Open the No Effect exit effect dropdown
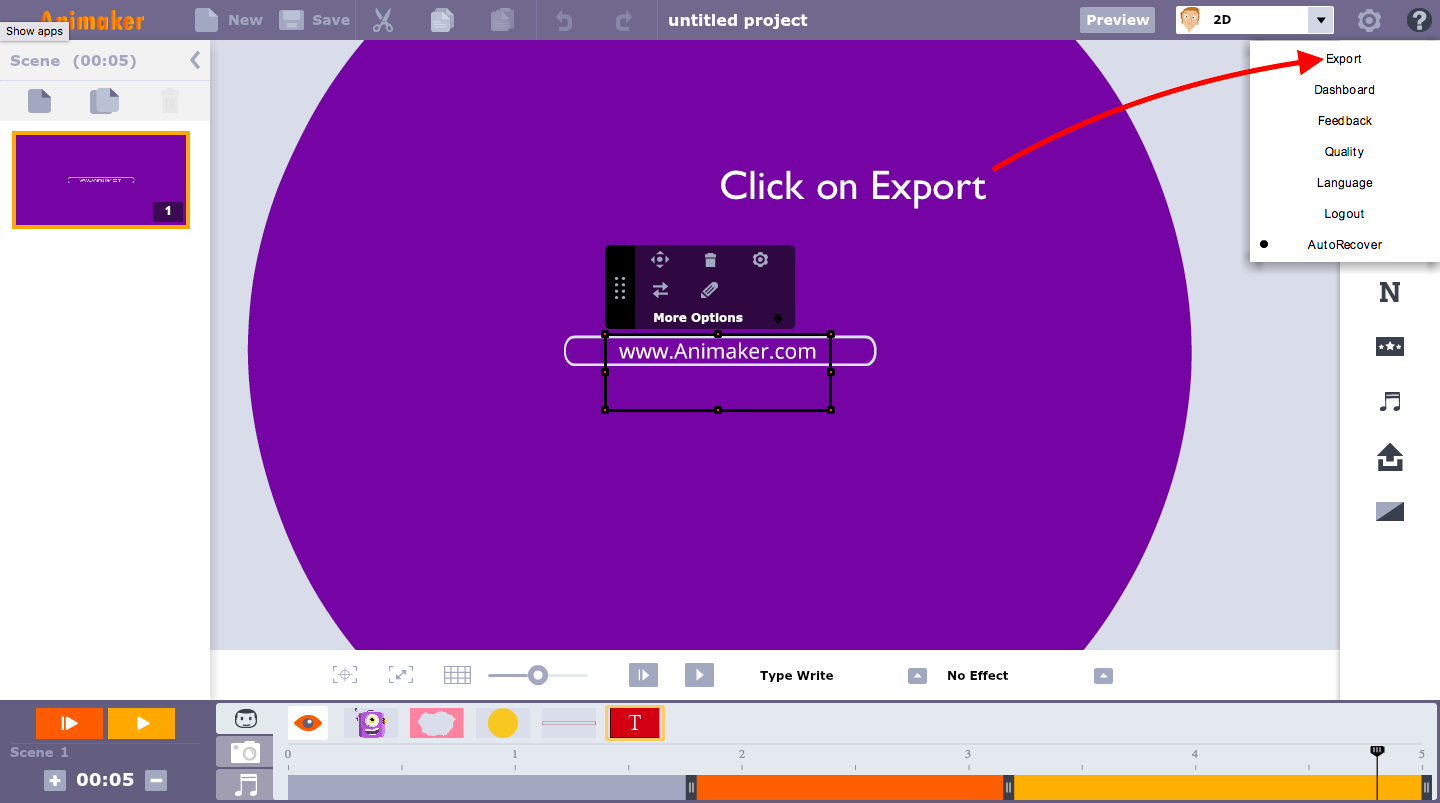This screenshot has width=1440, height=803. (x=1103, y=676)
